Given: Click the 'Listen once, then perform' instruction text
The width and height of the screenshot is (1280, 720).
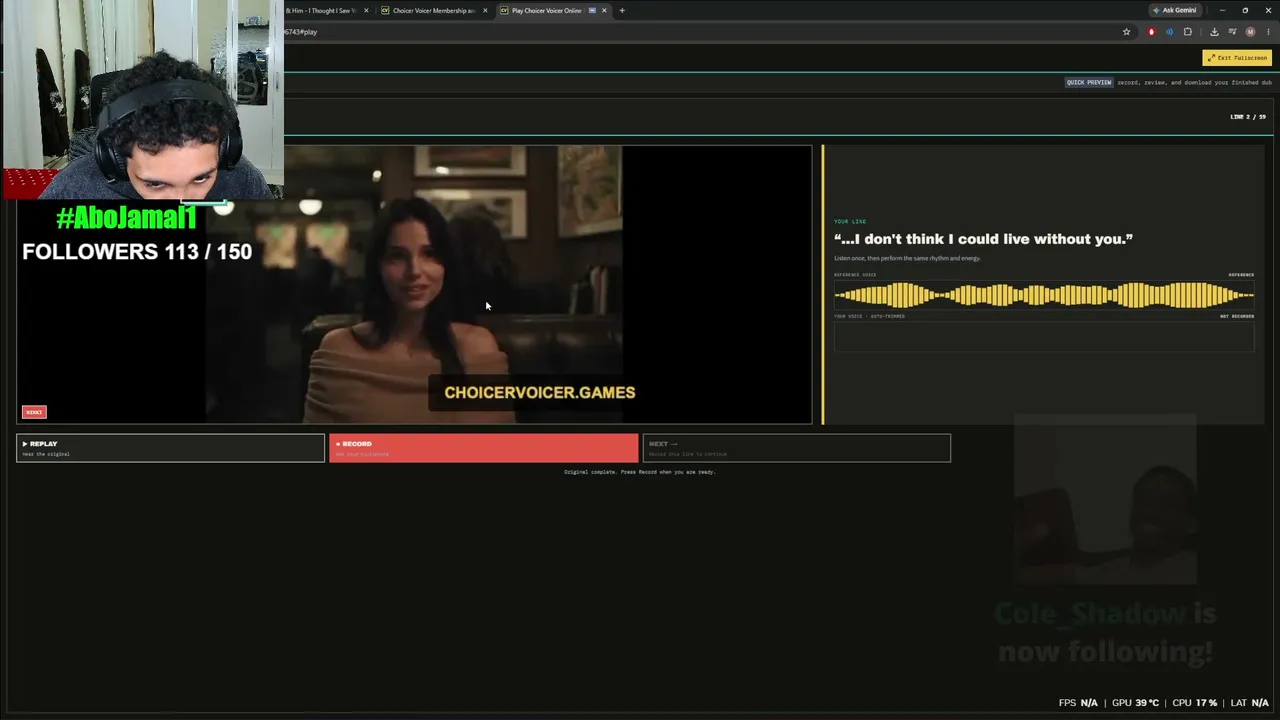Looking at the screenshot, I should coord(907,258).
